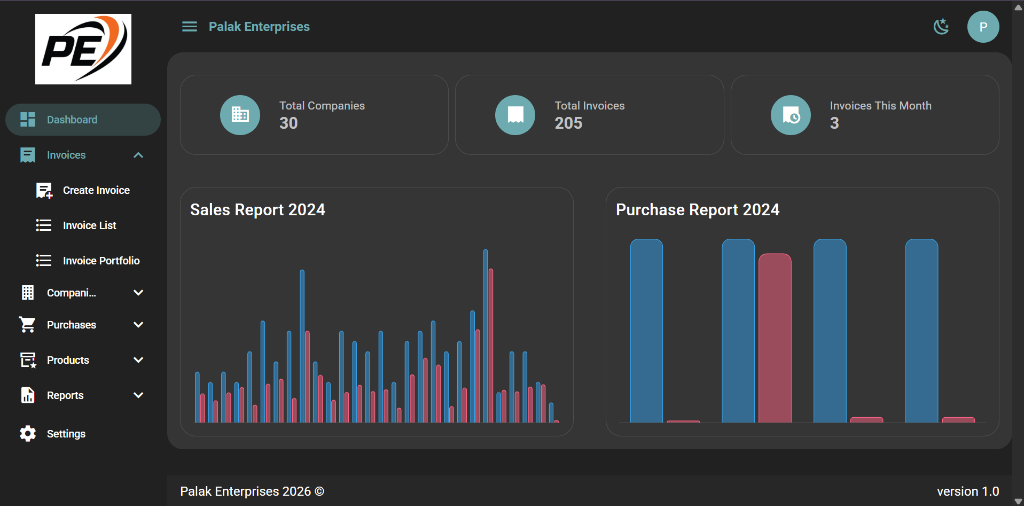Click tallest blue bar in Sales Report
Viewport: 1024px width, 506px height.
pyautogui.click(x=485, y=336)
